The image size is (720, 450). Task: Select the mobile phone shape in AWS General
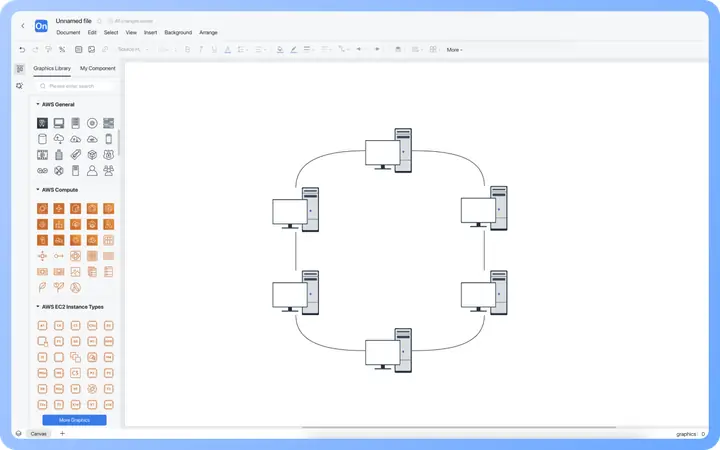click(108, 139)
